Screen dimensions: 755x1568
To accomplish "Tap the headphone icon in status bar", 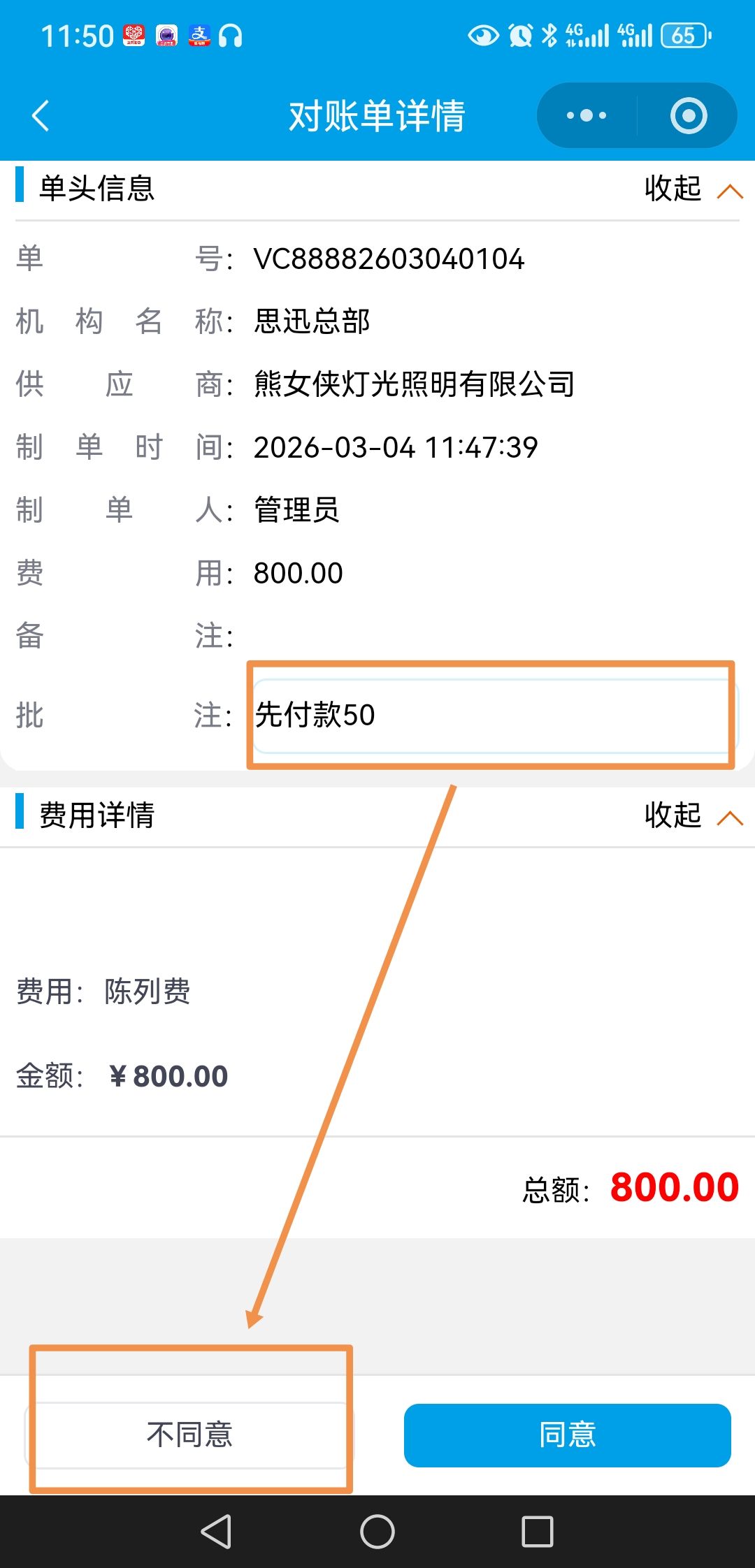I will pos(231,36).
